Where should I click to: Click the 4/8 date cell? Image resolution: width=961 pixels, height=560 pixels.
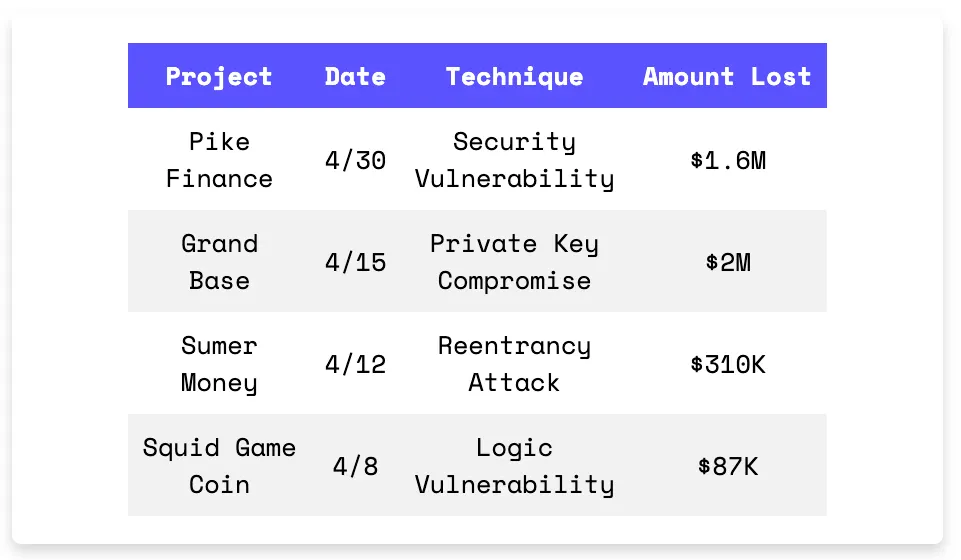pyautogui.click(x=355, y=466)
